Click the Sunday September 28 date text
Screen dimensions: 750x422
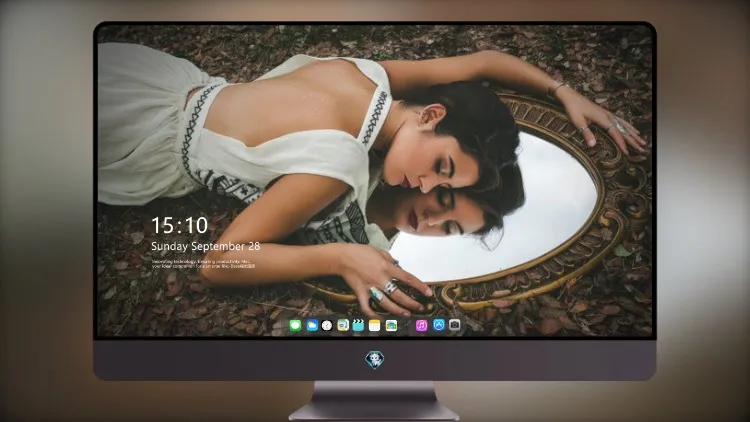tap(206, 246)
